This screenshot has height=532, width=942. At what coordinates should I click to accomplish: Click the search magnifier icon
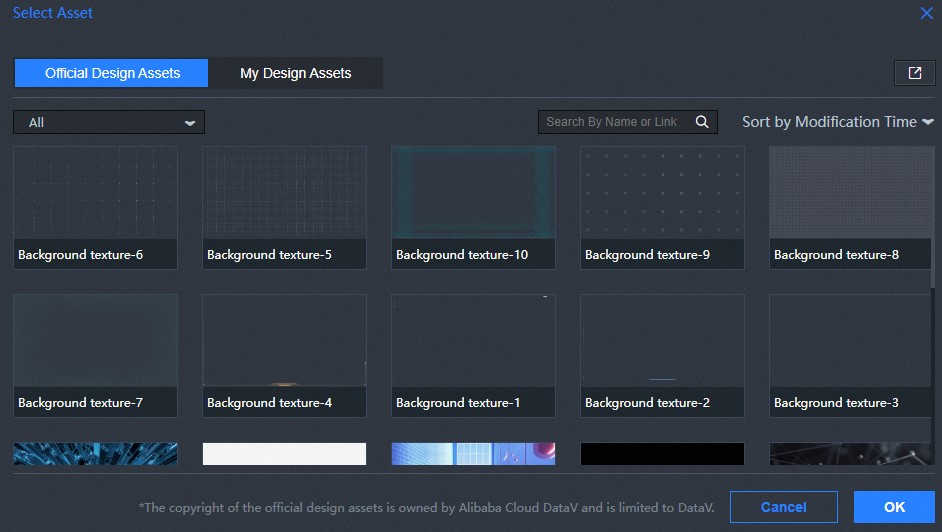coord(702,122)
